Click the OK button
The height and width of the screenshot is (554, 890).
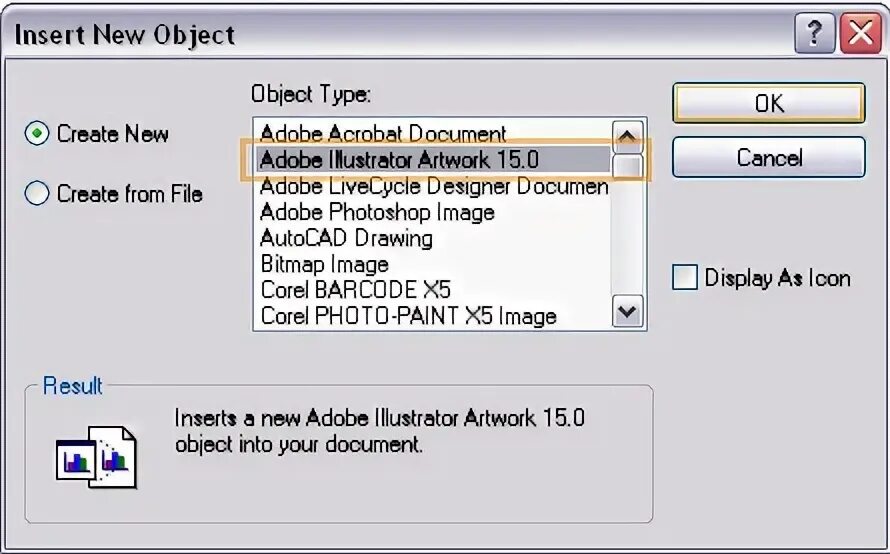point(769,103)
